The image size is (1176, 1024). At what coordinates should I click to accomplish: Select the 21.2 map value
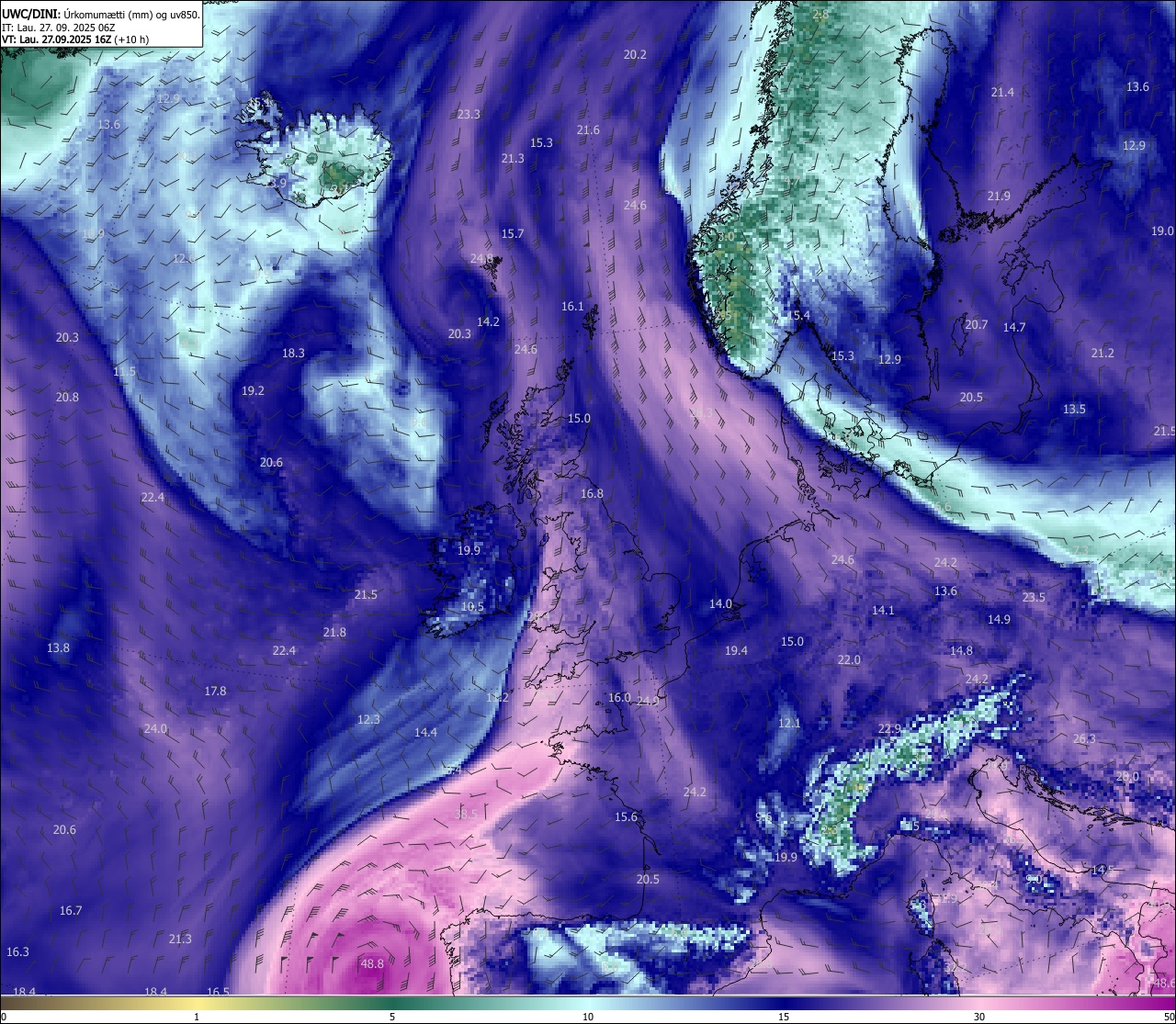1102,353
